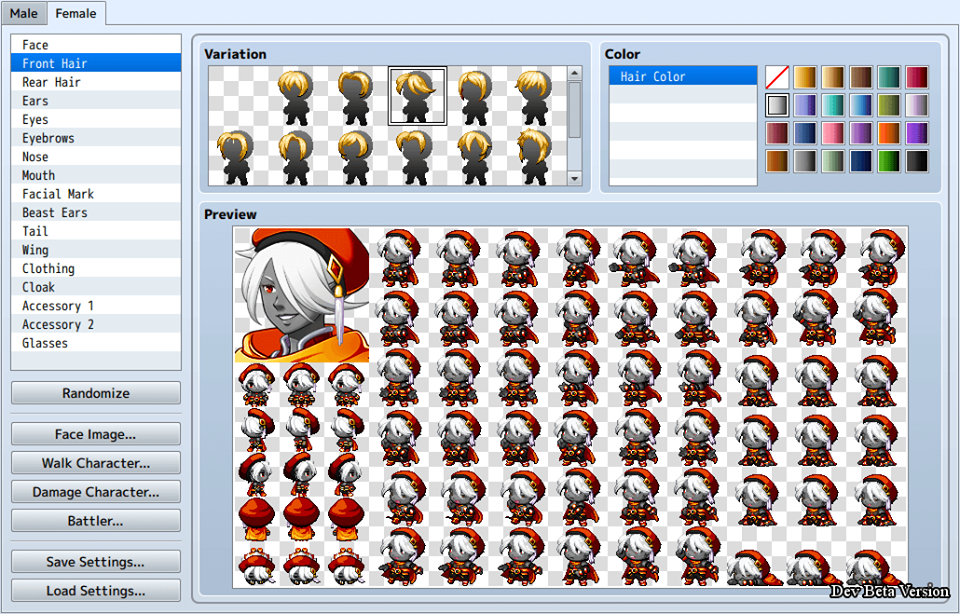This screenshot has width=960, height=614.
Task: Open the Battler export dialog
Action: 96,521
